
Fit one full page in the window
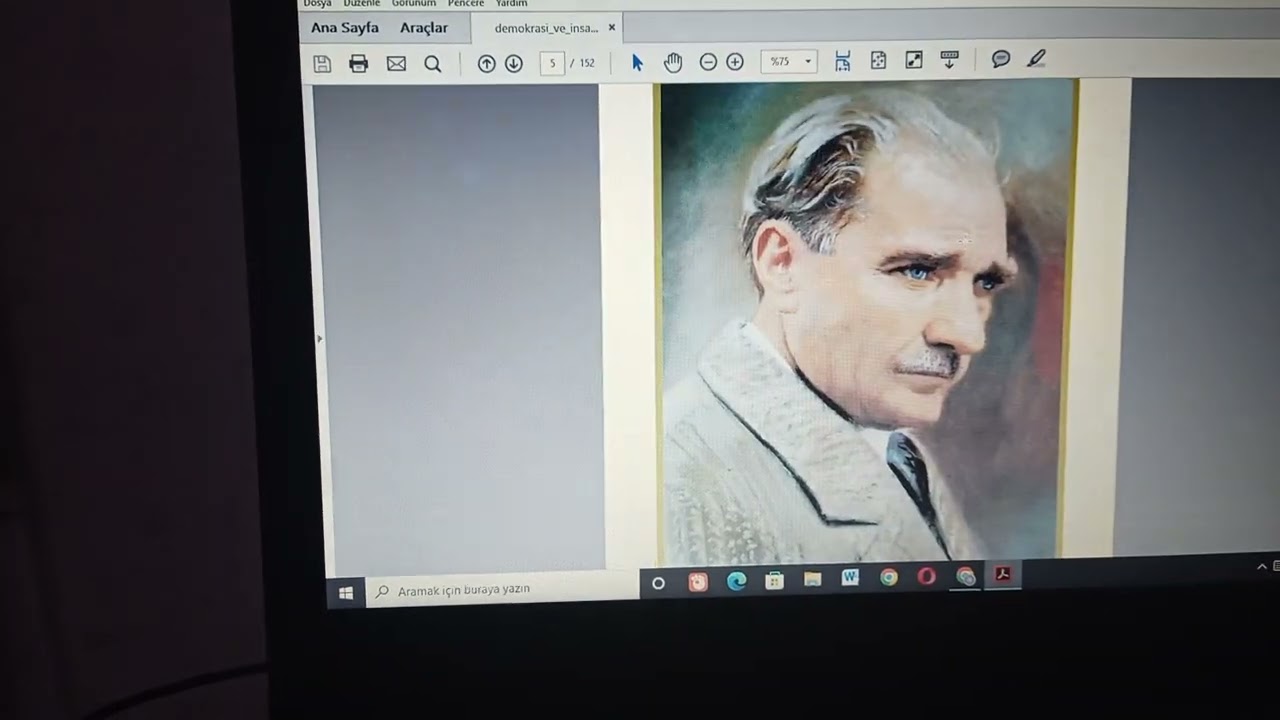tap(878, 60)
